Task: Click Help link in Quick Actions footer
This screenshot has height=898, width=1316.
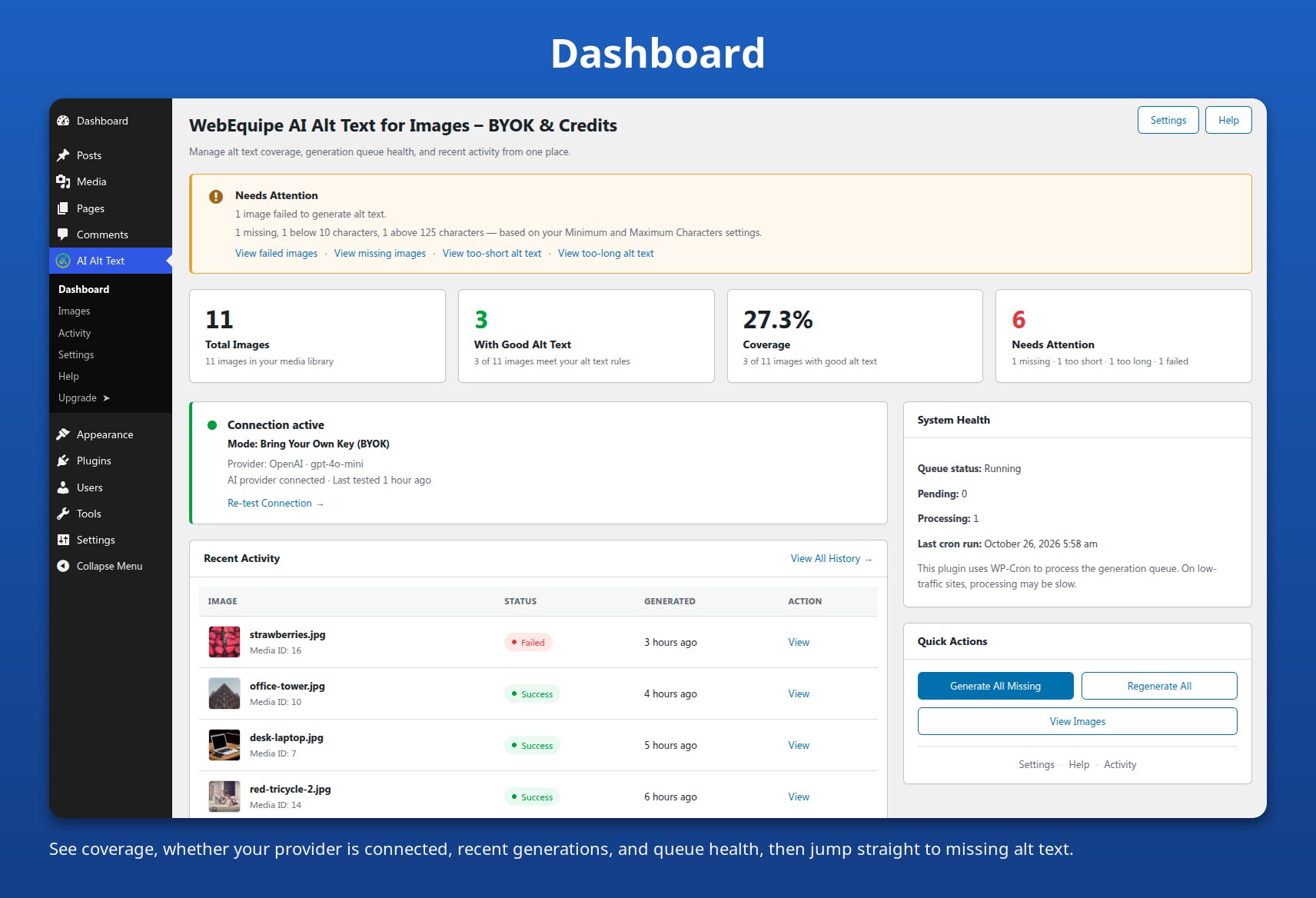Action: coord(1078,764)
